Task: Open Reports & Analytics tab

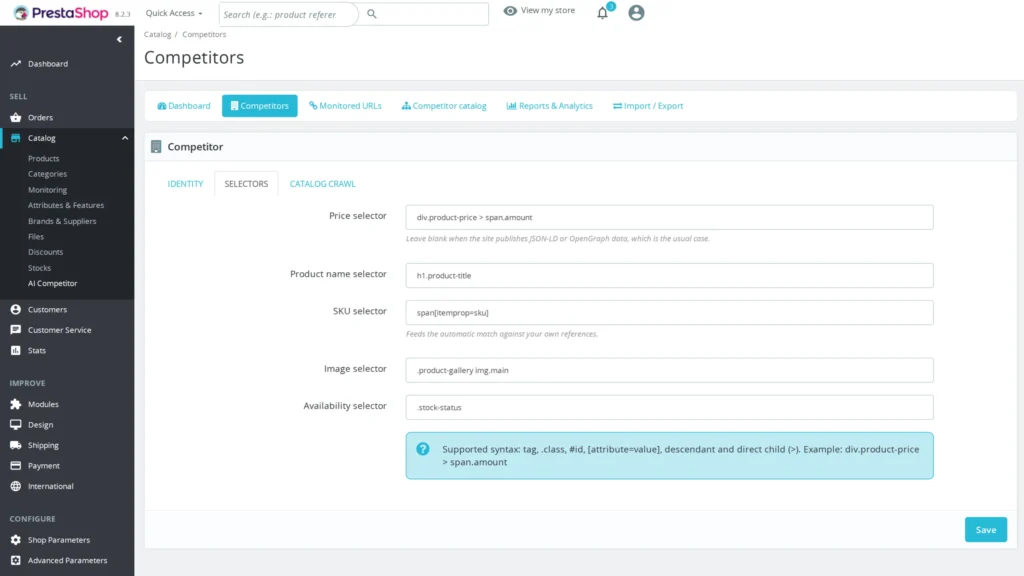Action: (x=550, y=106)
